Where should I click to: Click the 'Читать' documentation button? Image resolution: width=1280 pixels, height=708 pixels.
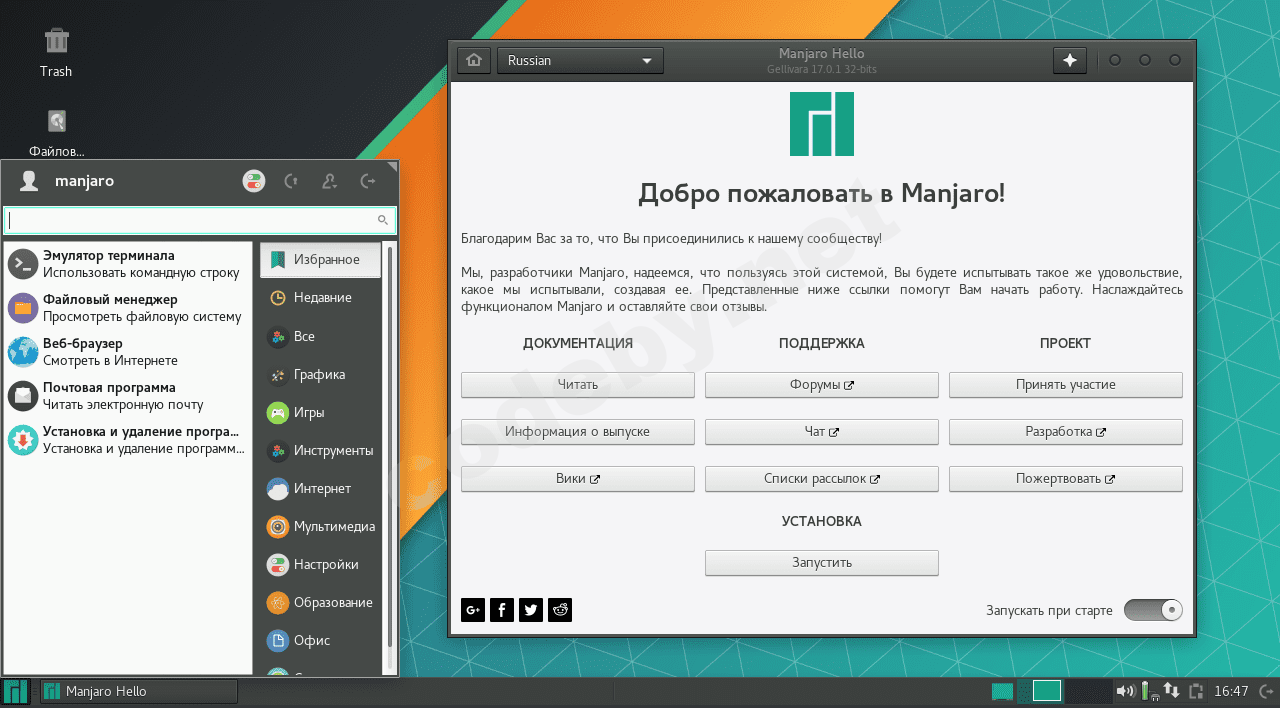[x=577, y=384]
